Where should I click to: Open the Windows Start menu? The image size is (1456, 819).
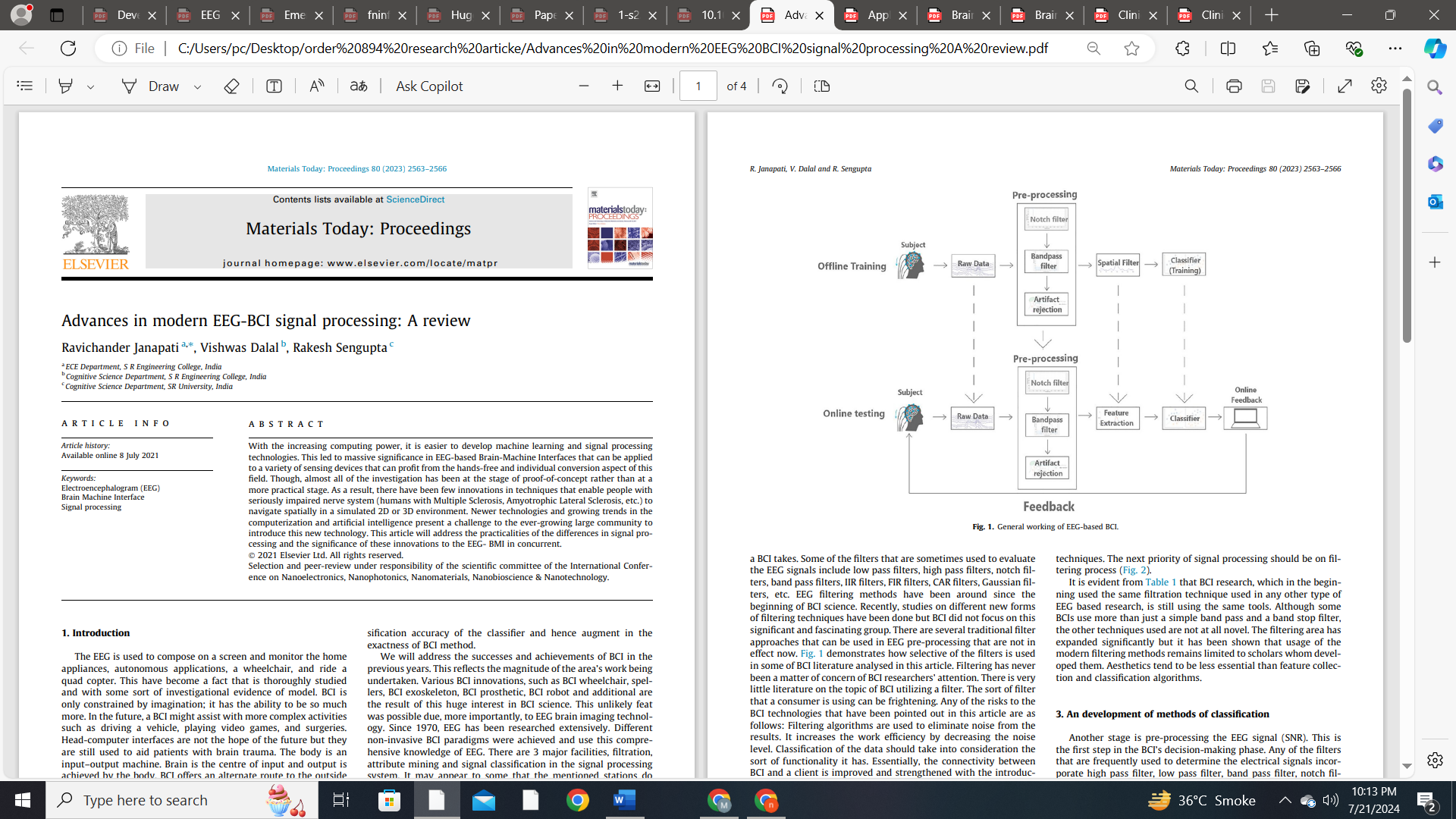tap(23, 800)
